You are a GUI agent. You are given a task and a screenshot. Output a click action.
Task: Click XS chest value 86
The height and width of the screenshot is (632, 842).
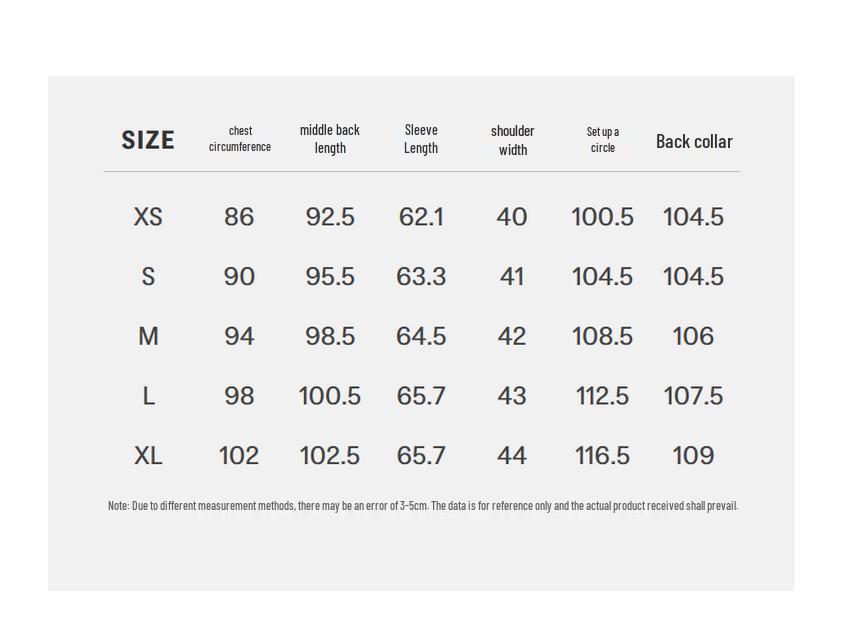tap(239, 217)
